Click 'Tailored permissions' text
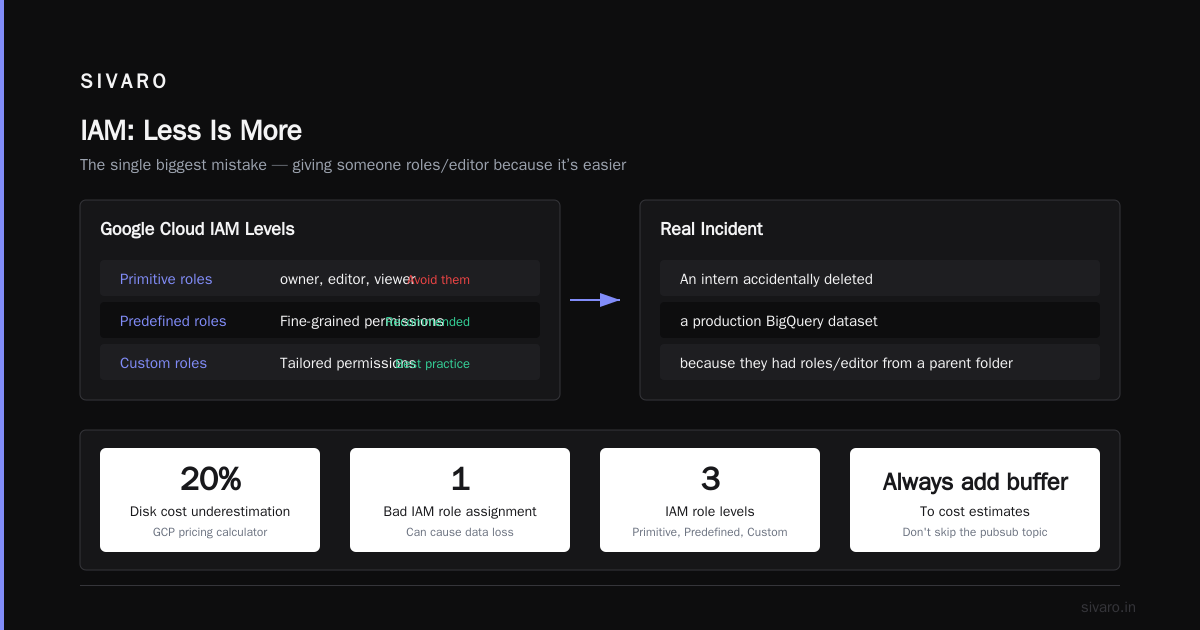1200x630 pixels. click(x=347, y=363)
